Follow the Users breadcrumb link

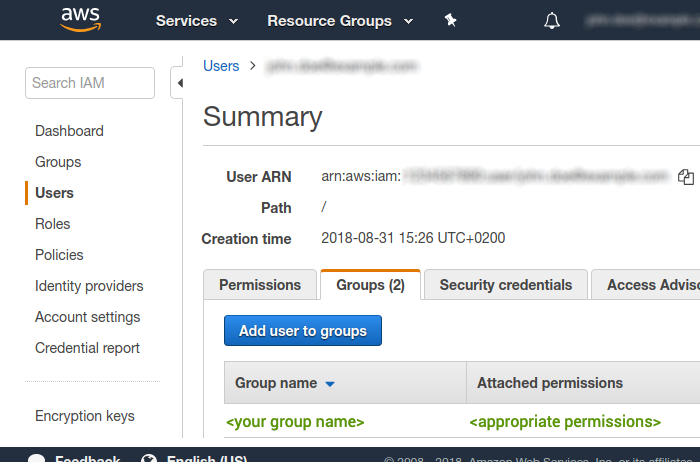tap(221, 66)
